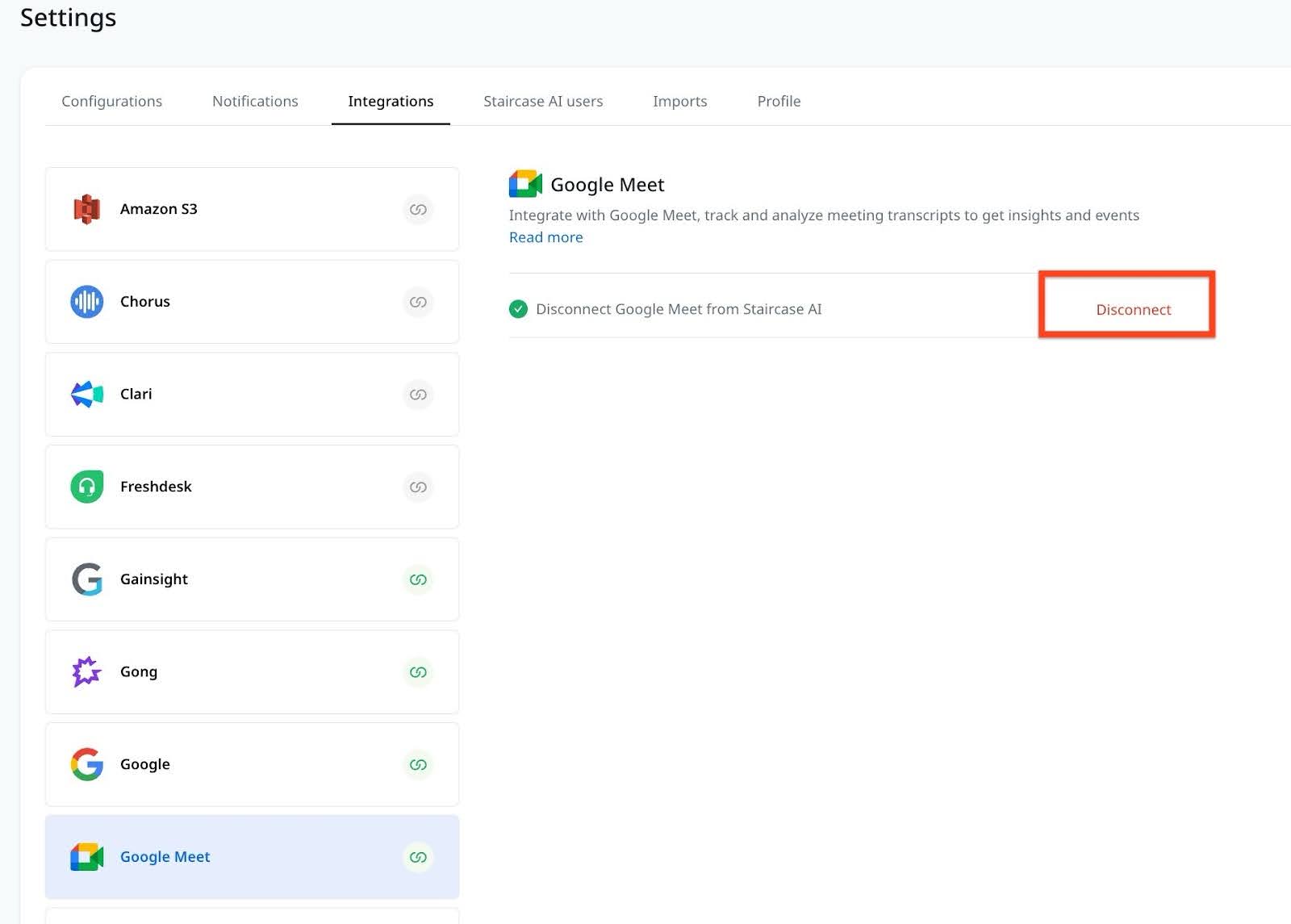Select the Freshdesk integration name

click(156, 487)
